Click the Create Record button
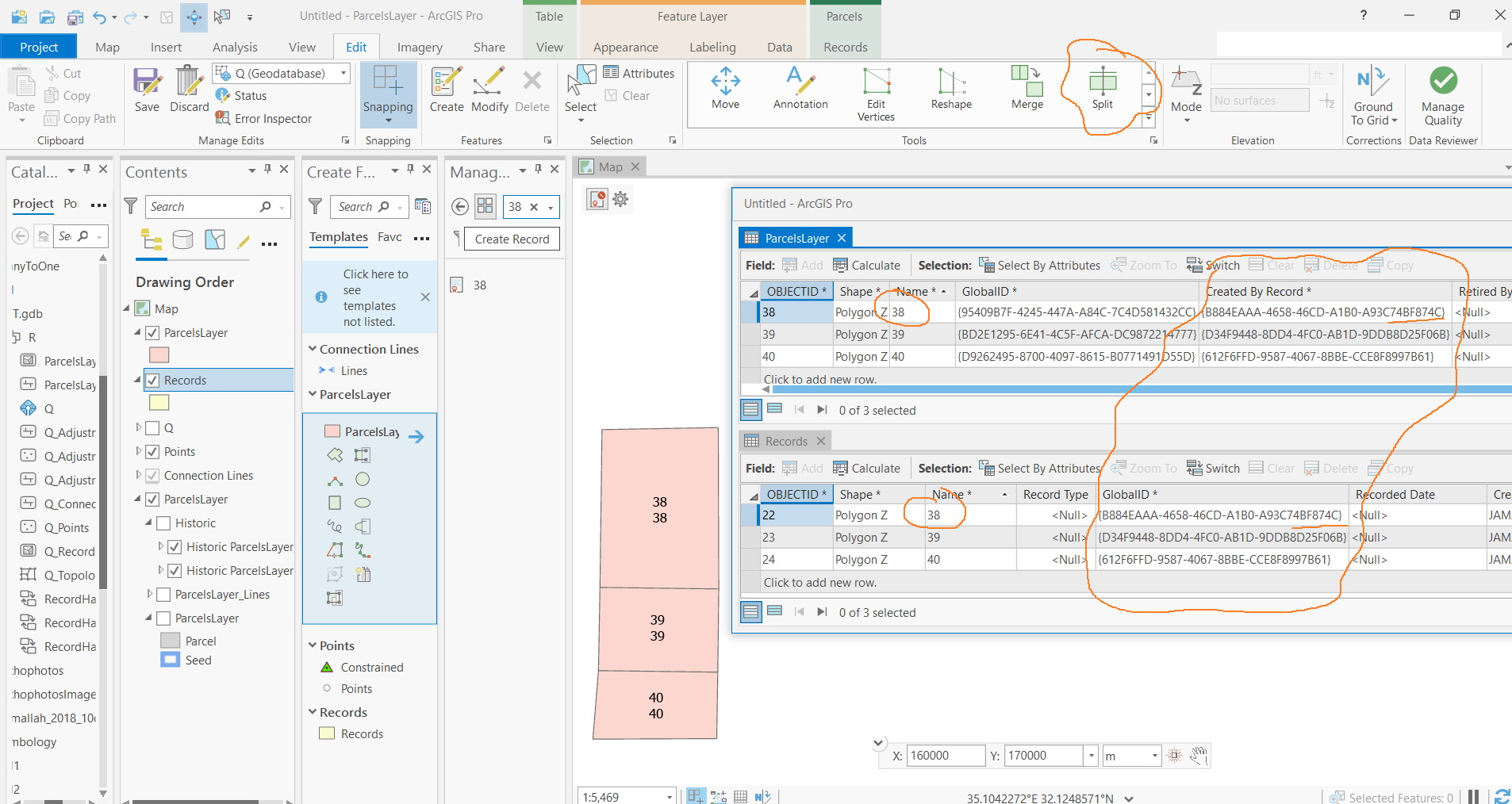 coord(512,239)
